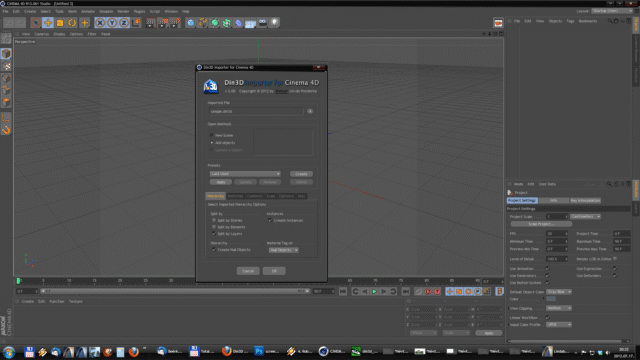The image size is (640, 360).
Task: Open the Project Scale Centimeters unit dropdown
Action: point(585,216)
